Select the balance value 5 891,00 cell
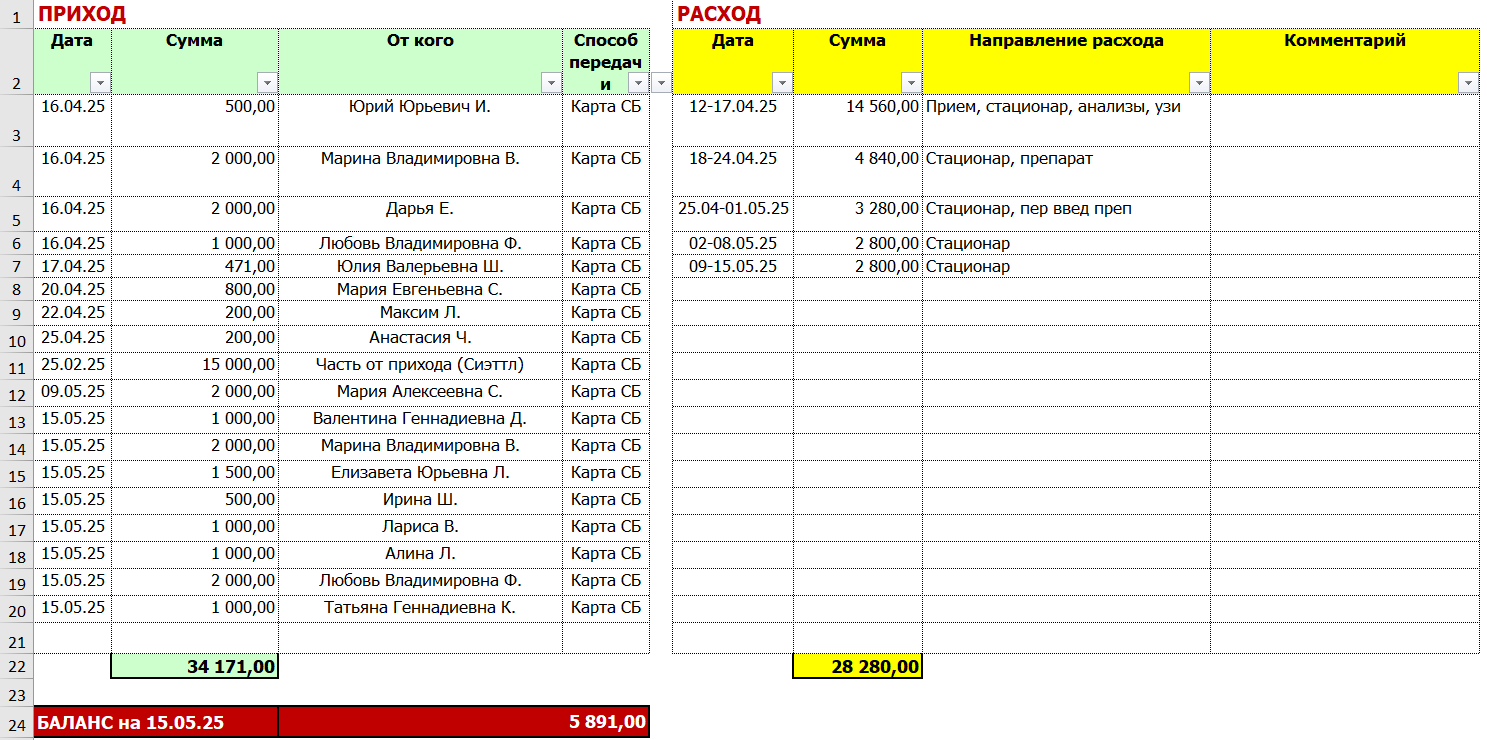The width and height of the screenshot is (1487, 740). [x=464, y=722]
